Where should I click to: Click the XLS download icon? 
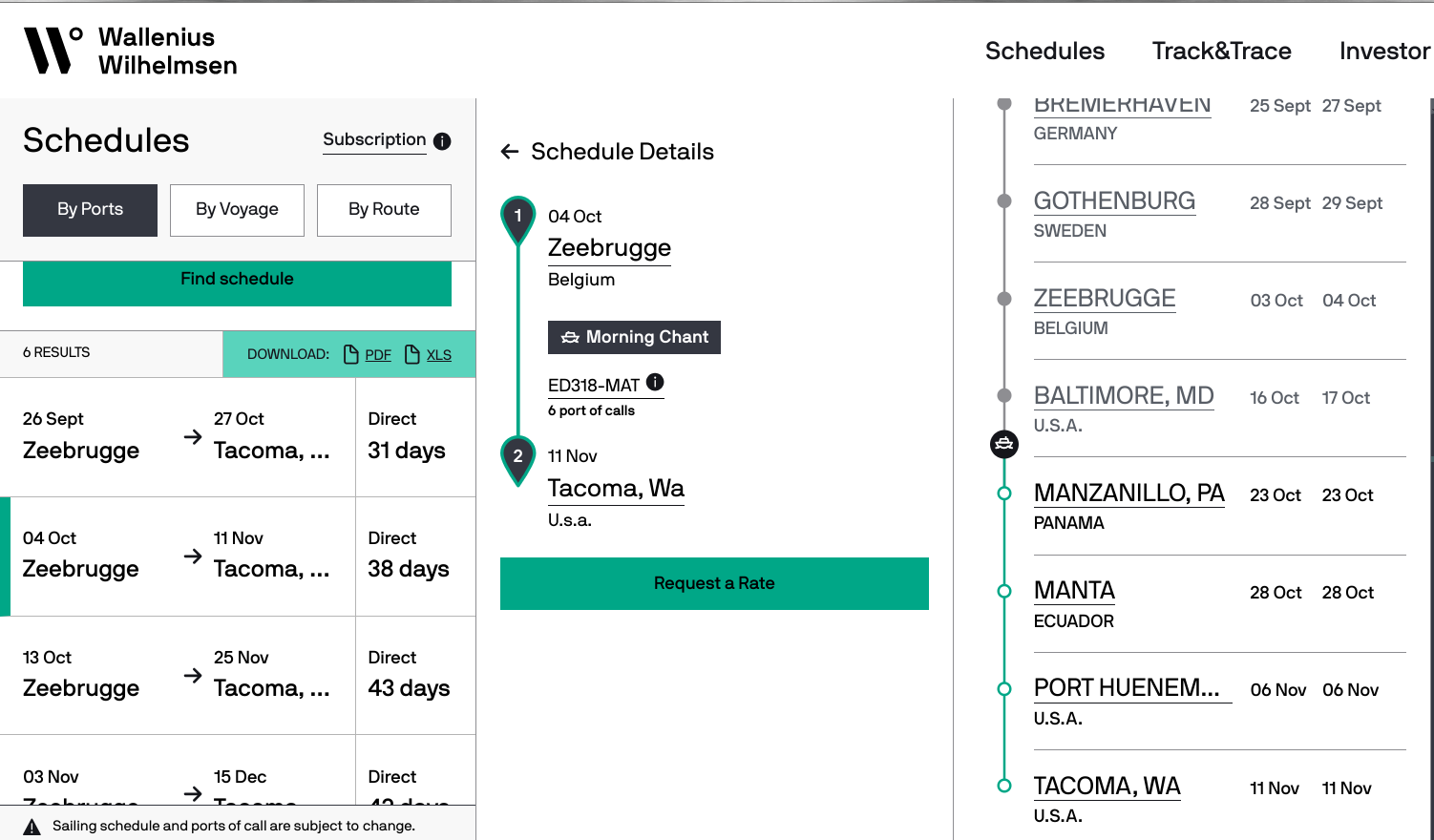[412, 354]
